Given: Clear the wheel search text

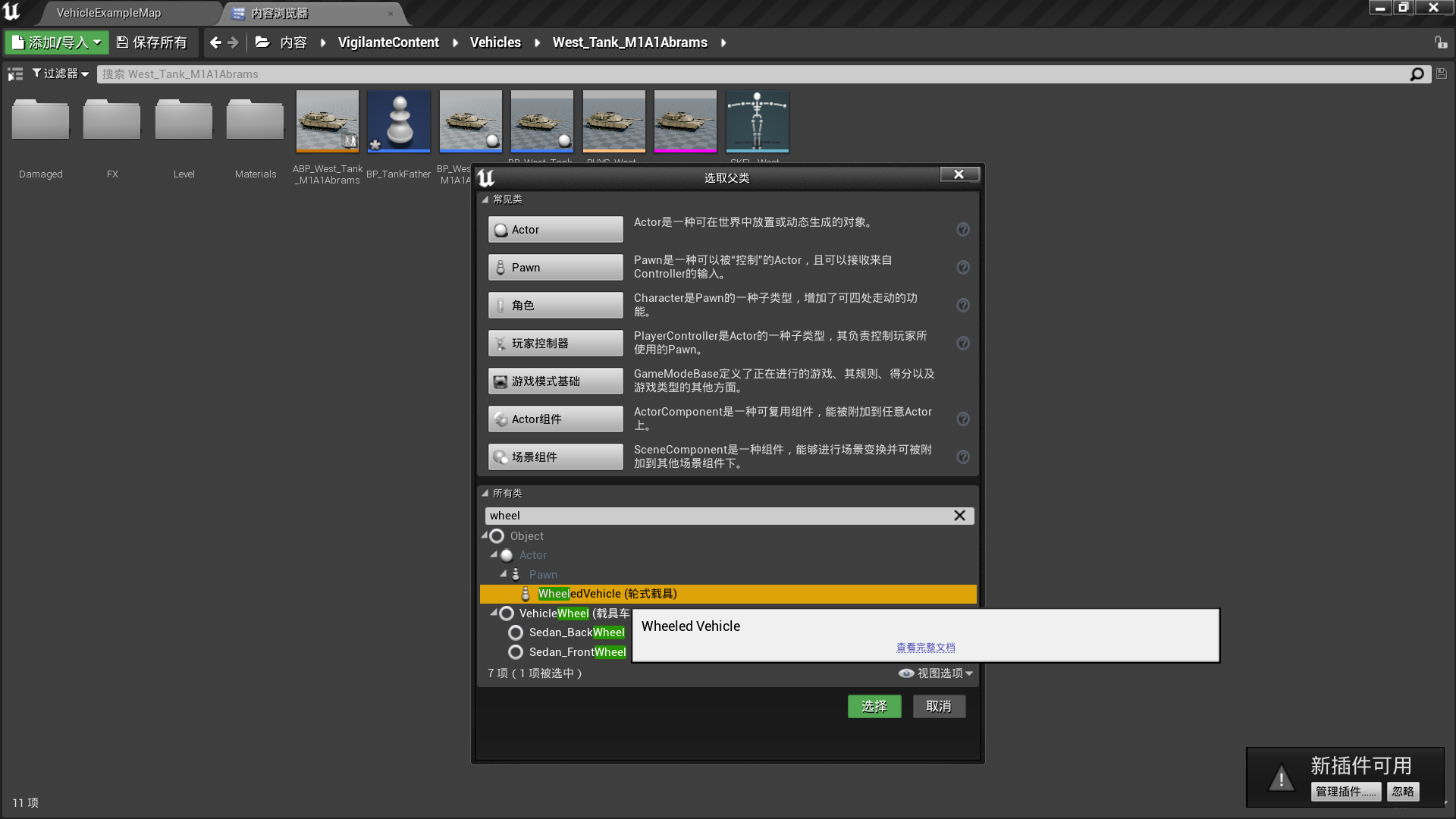Looking at the screenshot, I should pyautogui.click(x=959, y=516).
